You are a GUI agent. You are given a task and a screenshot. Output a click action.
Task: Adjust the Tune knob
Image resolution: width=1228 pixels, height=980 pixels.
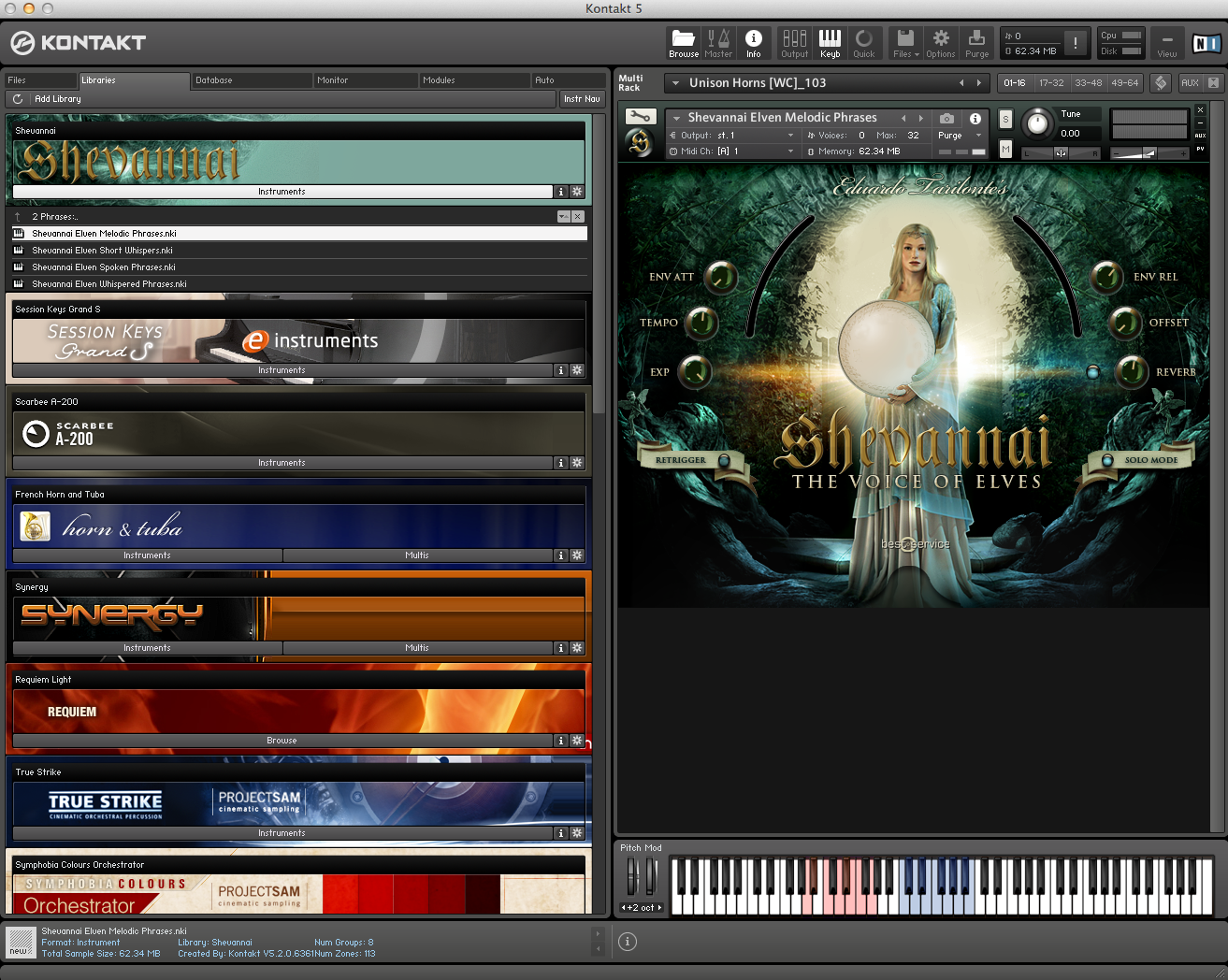[x=1036, y=122]
